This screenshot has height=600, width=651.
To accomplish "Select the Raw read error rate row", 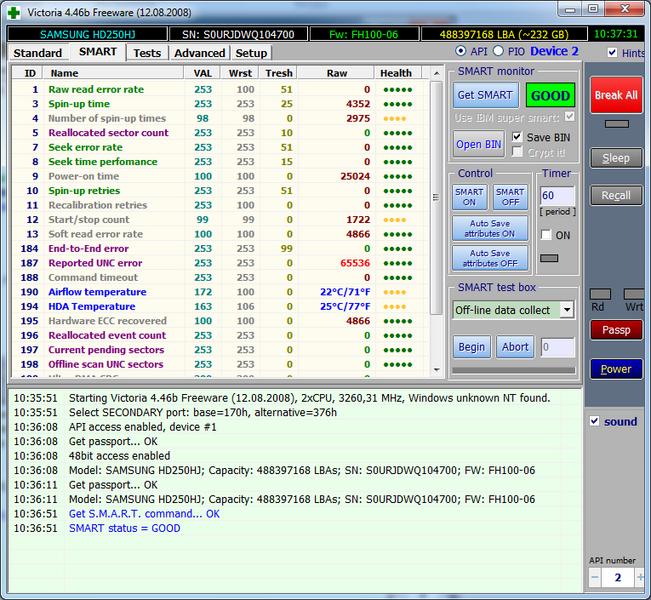I will (x=220, y=89).
